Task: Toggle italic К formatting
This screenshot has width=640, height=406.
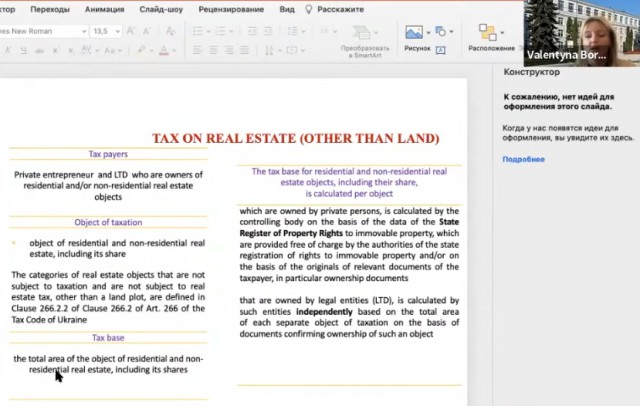Action: pyautogui.click(x=8, y=51)
